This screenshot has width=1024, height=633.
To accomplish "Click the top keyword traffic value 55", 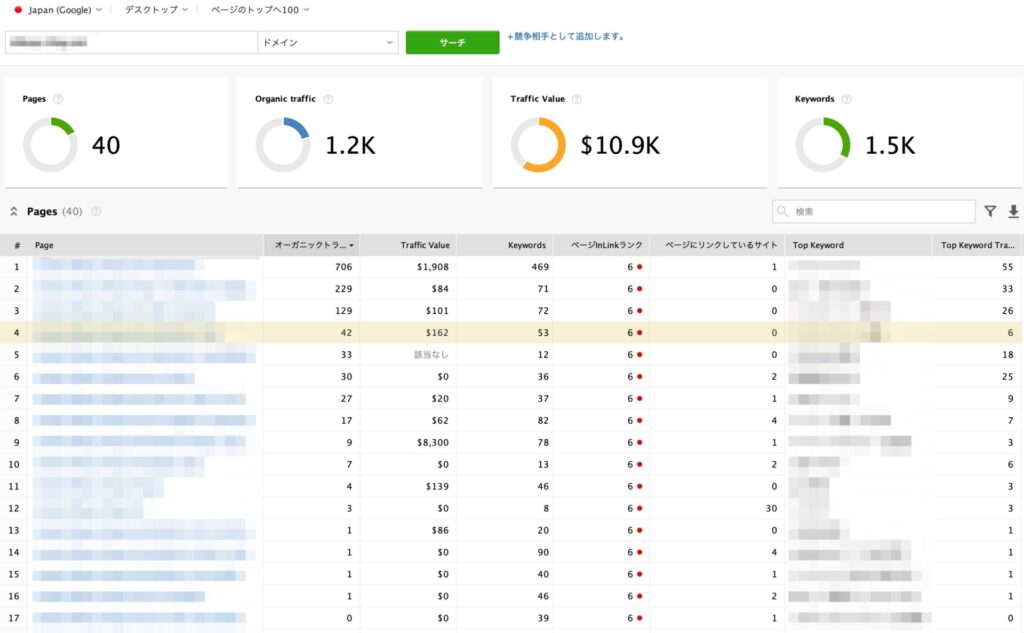I will (1008, 267).
